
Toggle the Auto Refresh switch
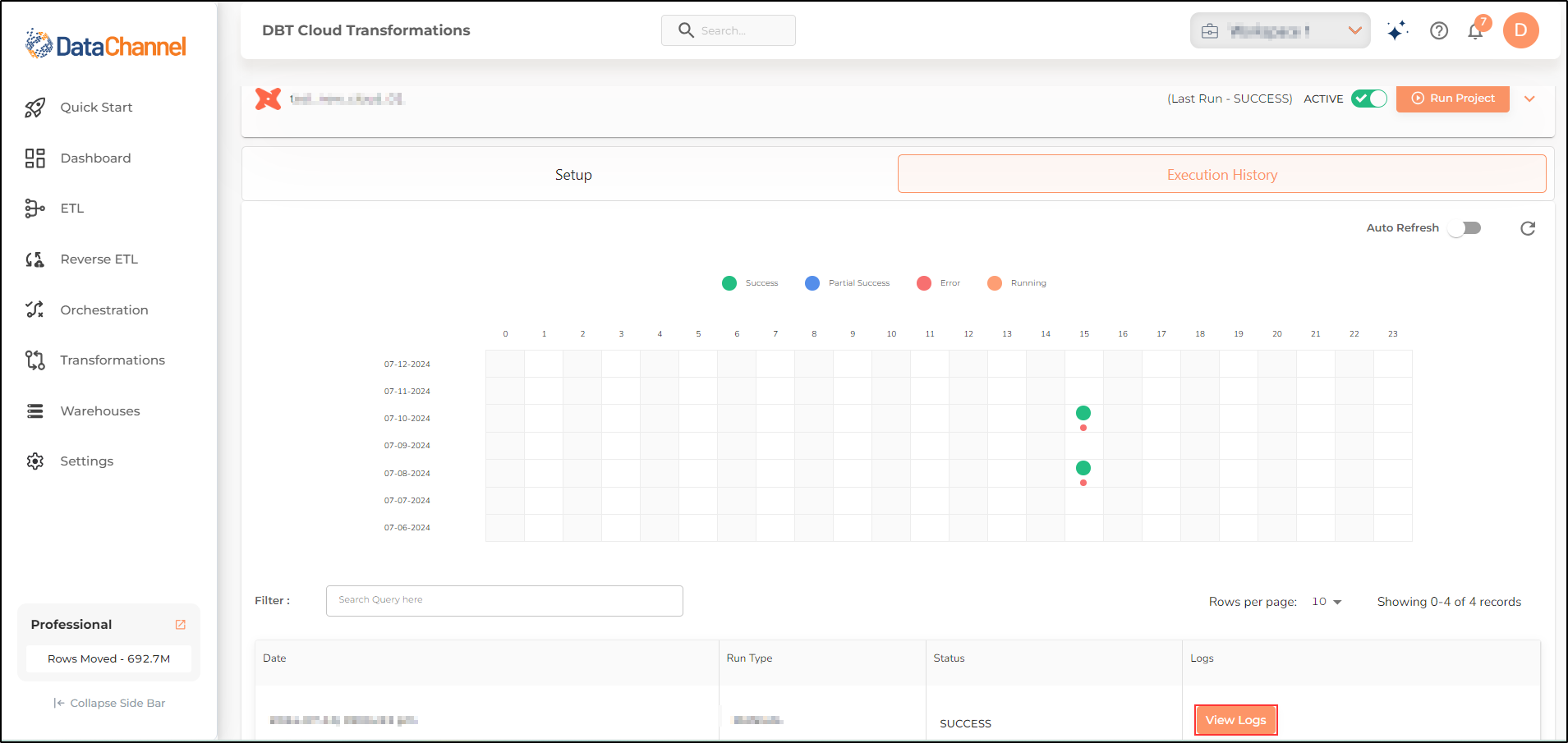[x=1465, y=228]
